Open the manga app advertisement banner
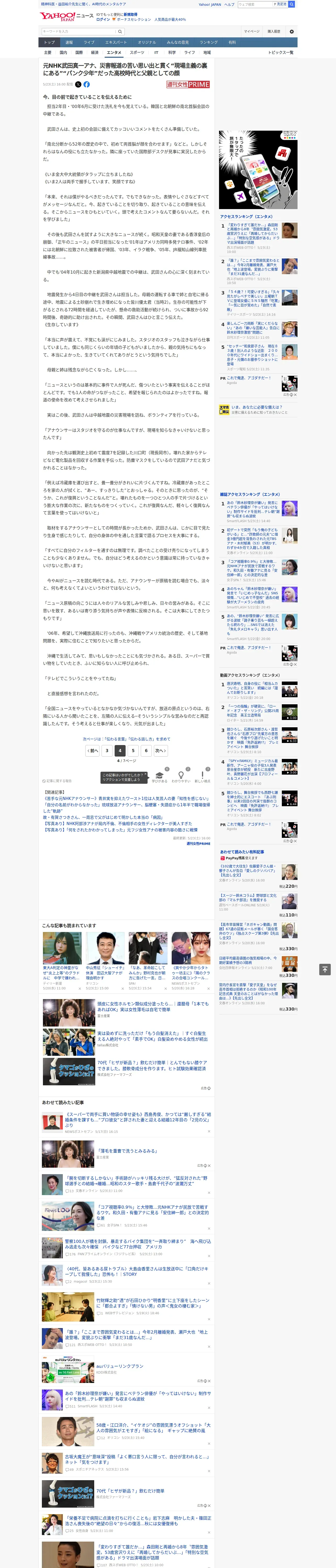The image size is (336, 1568). [259, 169]
